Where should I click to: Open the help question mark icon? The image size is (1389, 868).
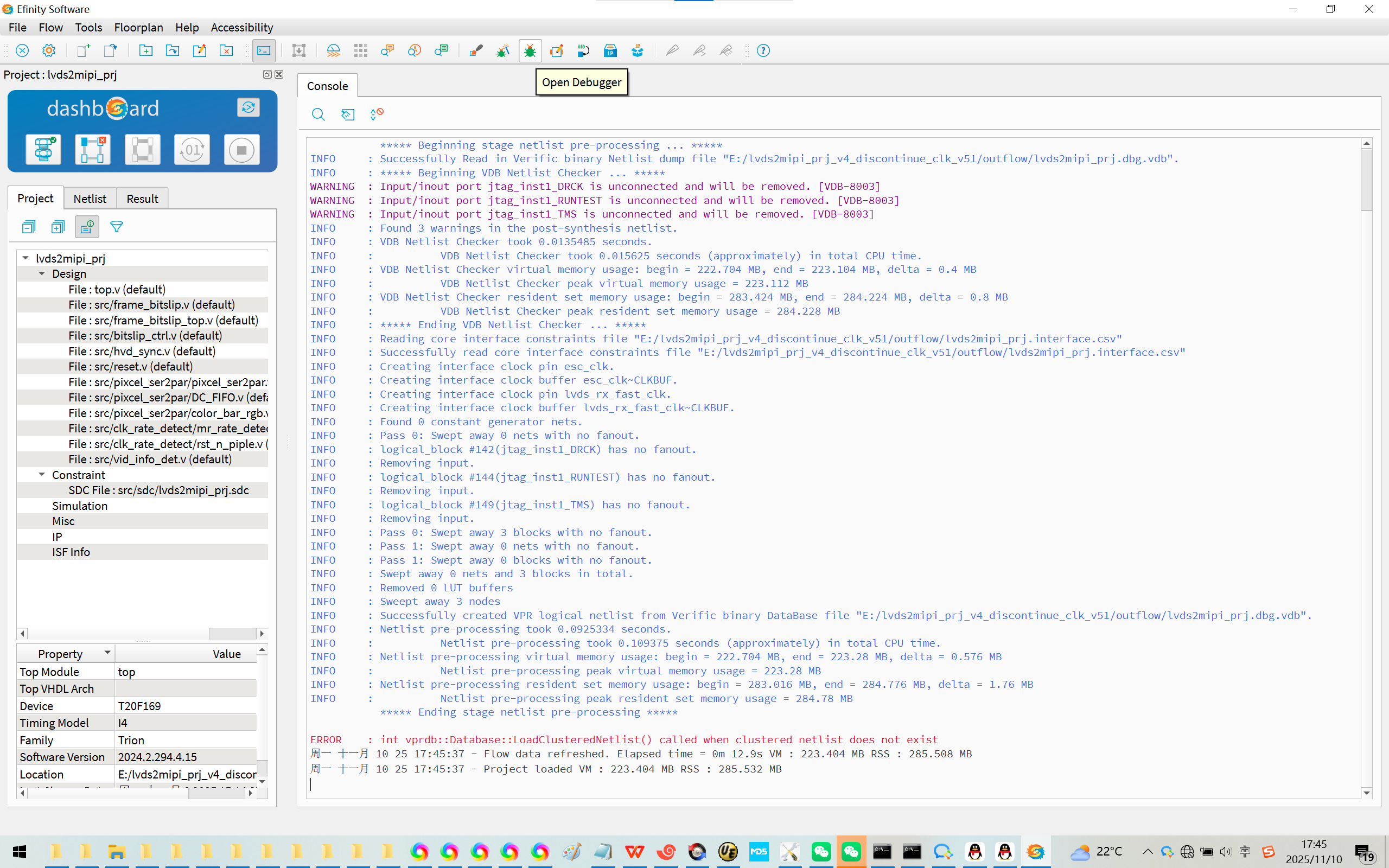coord(763,50)
